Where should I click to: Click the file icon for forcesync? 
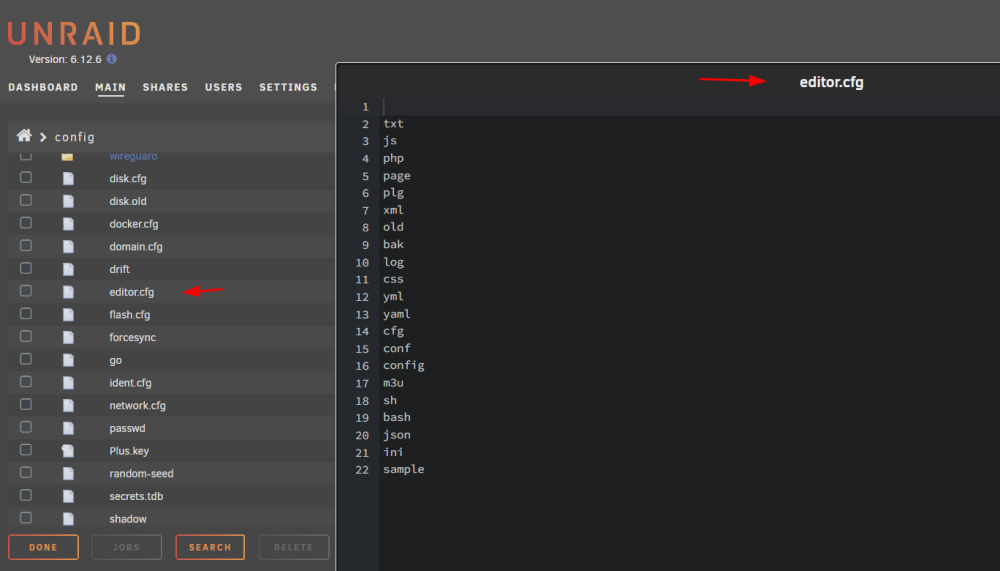tap(68, 337)
